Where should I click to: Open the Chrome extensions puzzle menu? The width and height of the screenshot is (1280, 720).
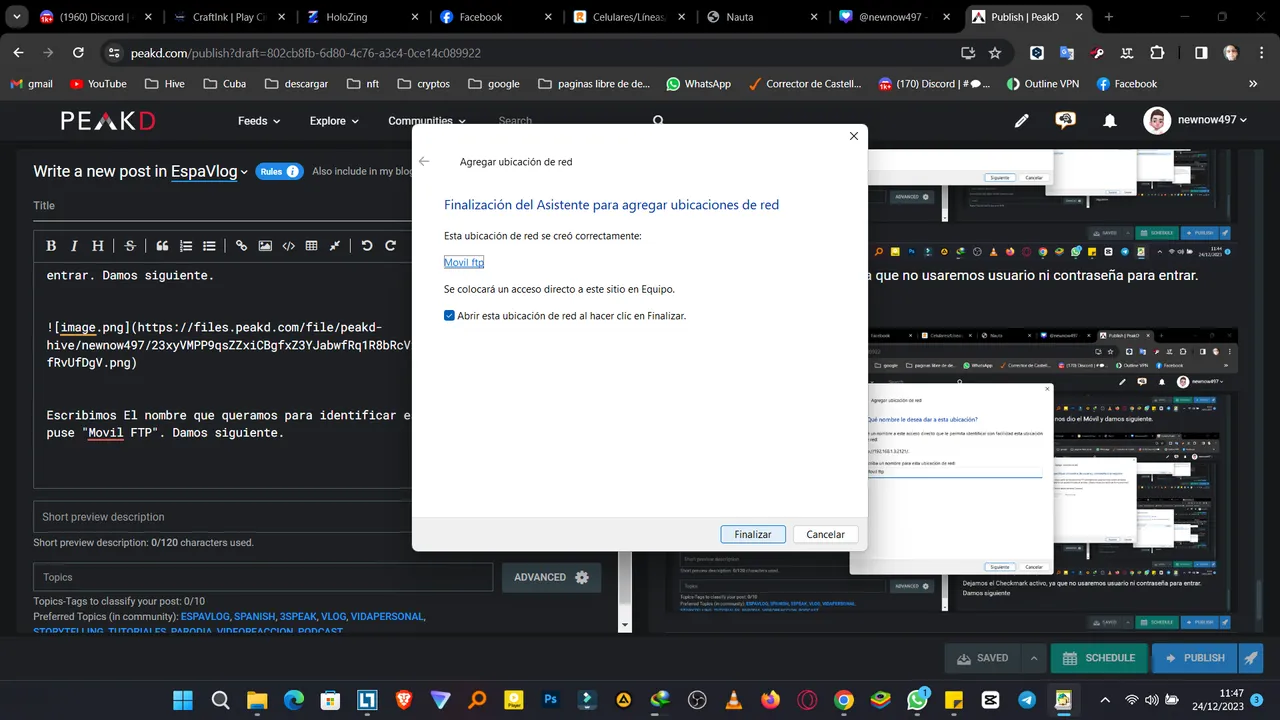[x=1158, y=53]
